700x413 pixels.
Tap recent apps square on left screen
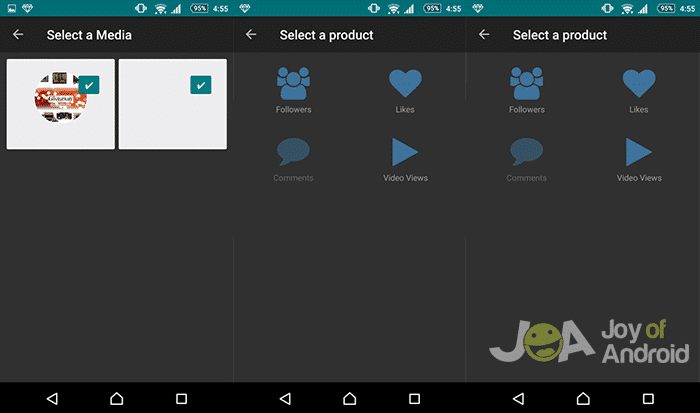(x=181, y=398)
